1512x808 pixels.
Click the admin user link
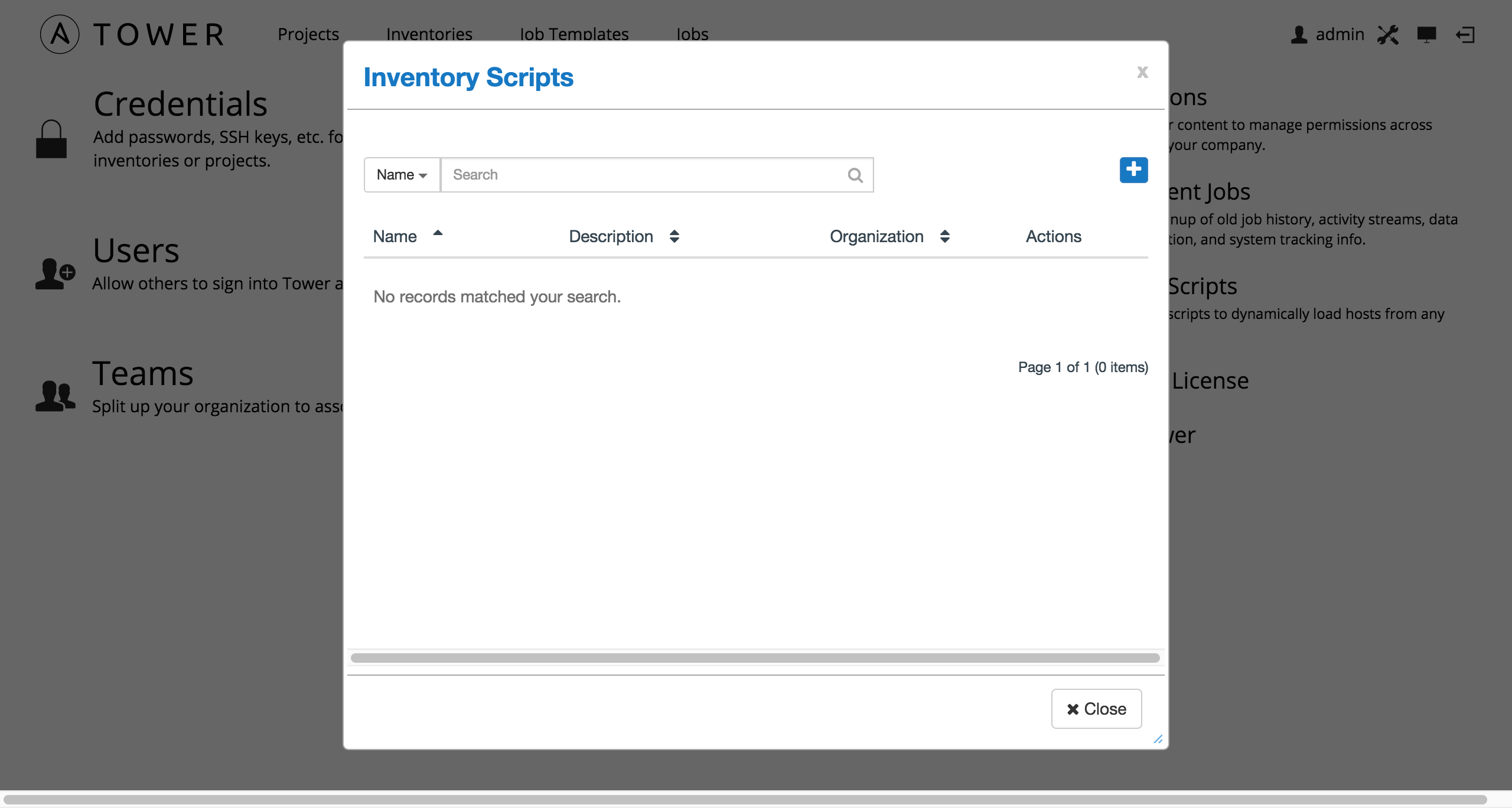click(x=1327, y=34)
